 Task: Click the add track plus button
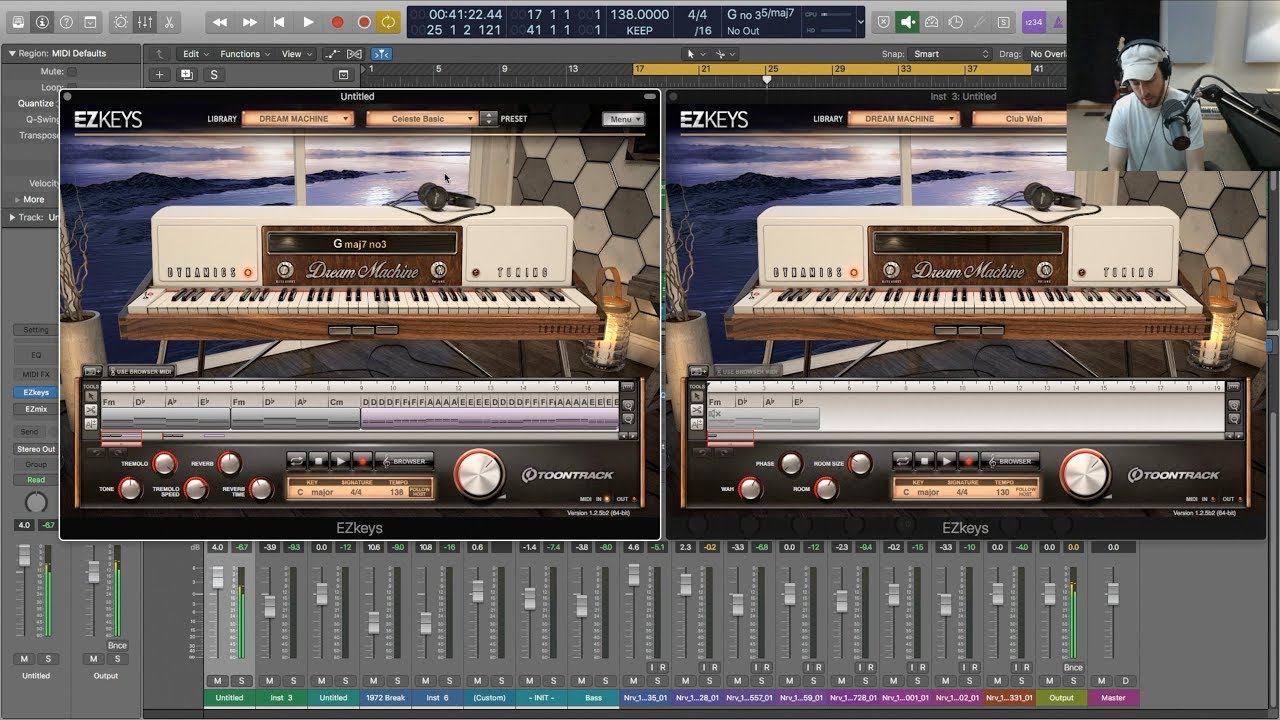[x=159, y=74]
